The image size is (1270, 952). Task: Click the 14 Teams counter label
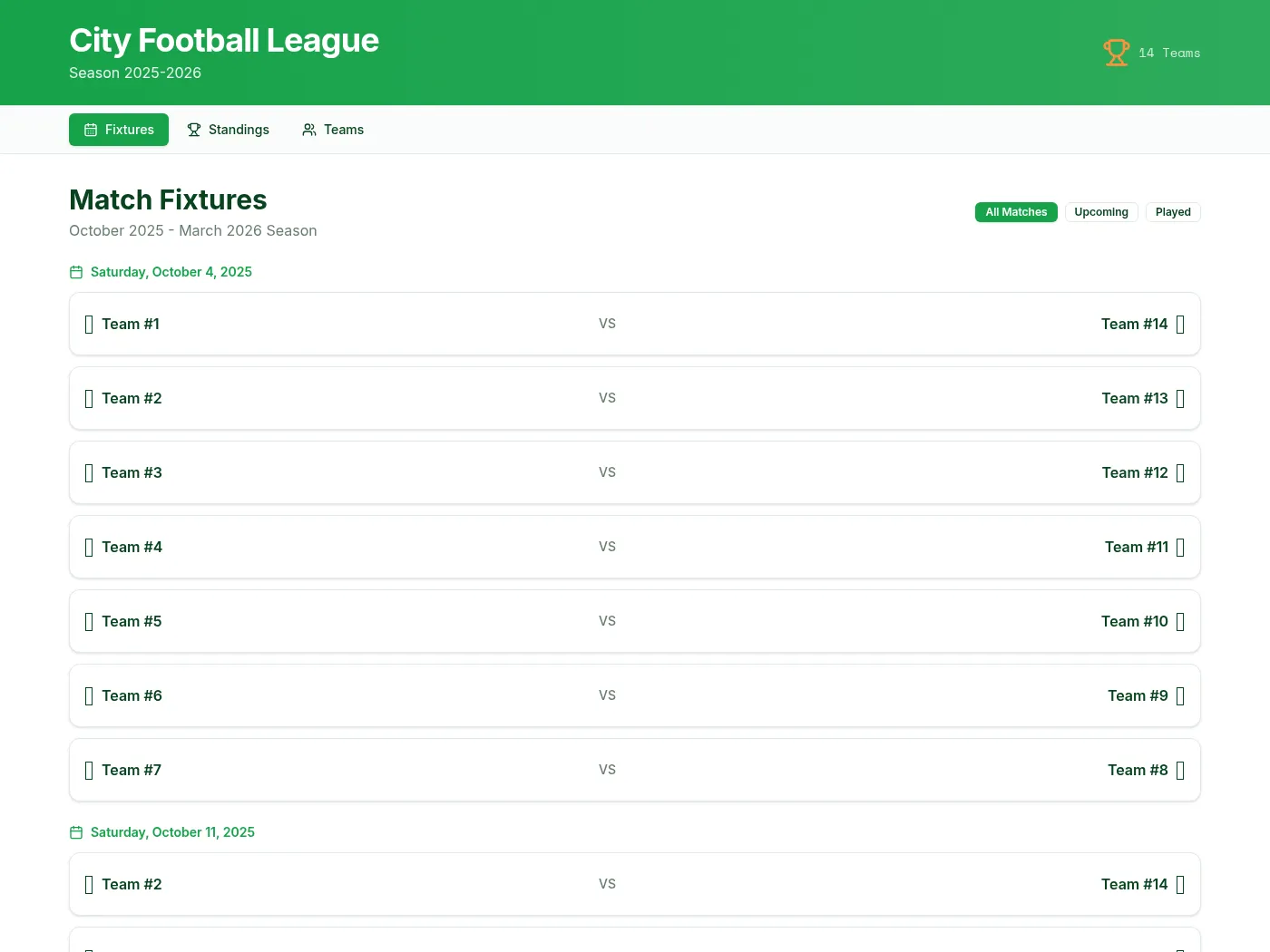tap(1169, 53)
